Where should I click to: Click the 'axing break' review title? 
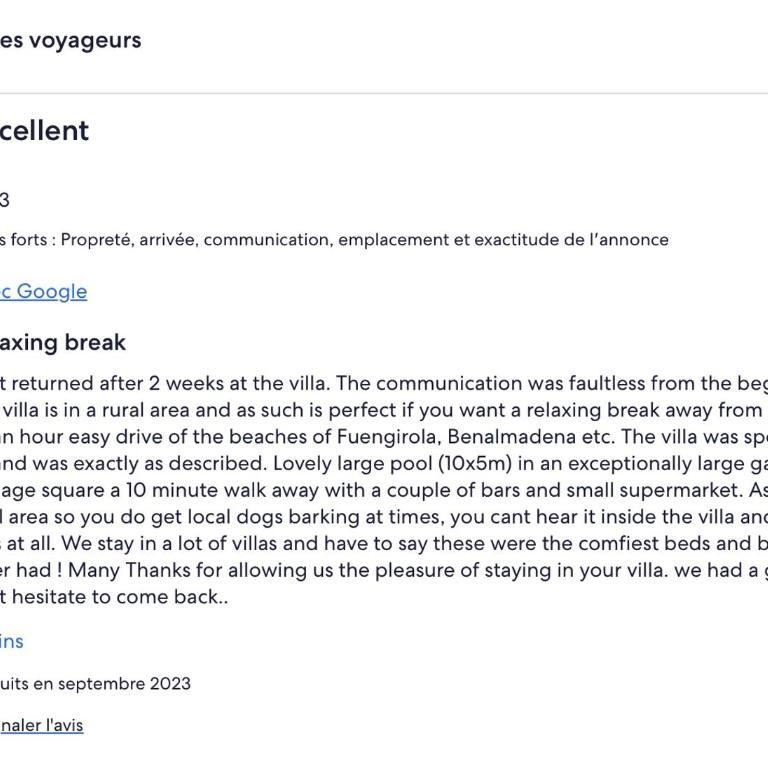click(63, 342)
